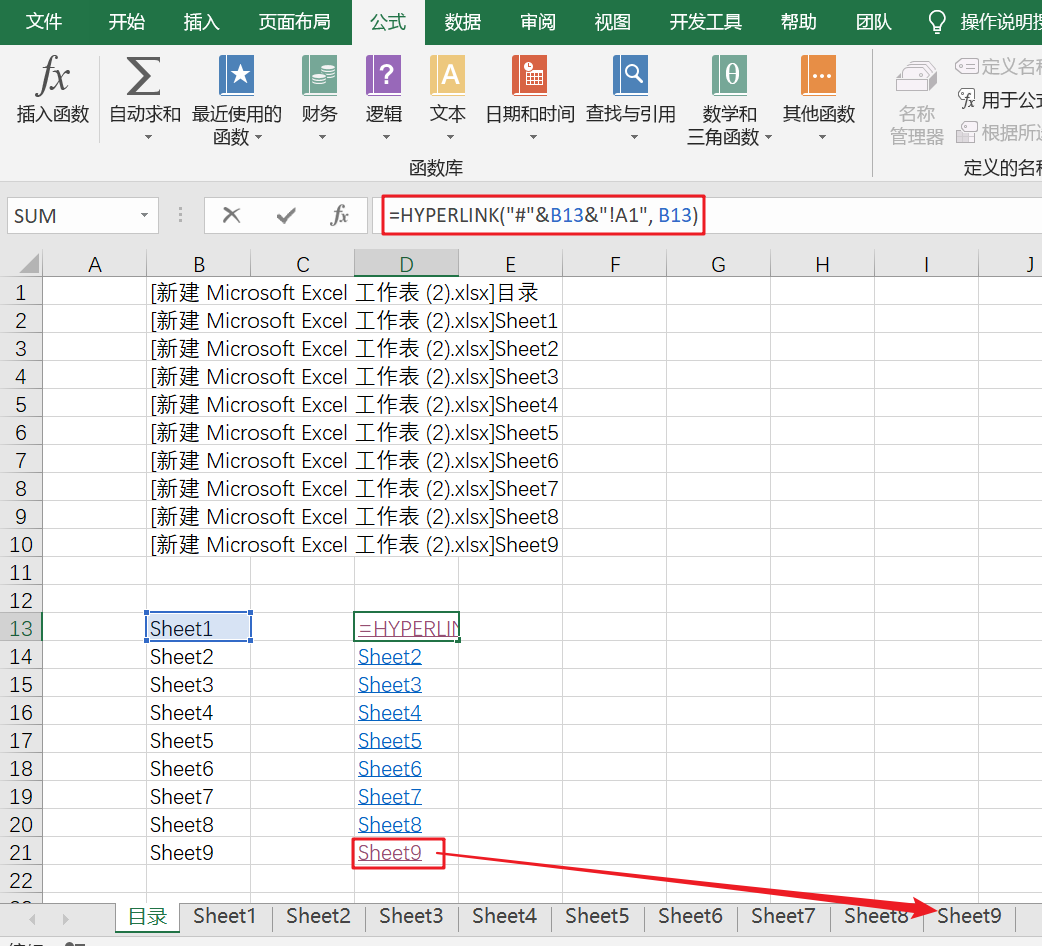Select cell B14 containing Sheet2
Viewport: 1042px width, 946px height.
198,656
